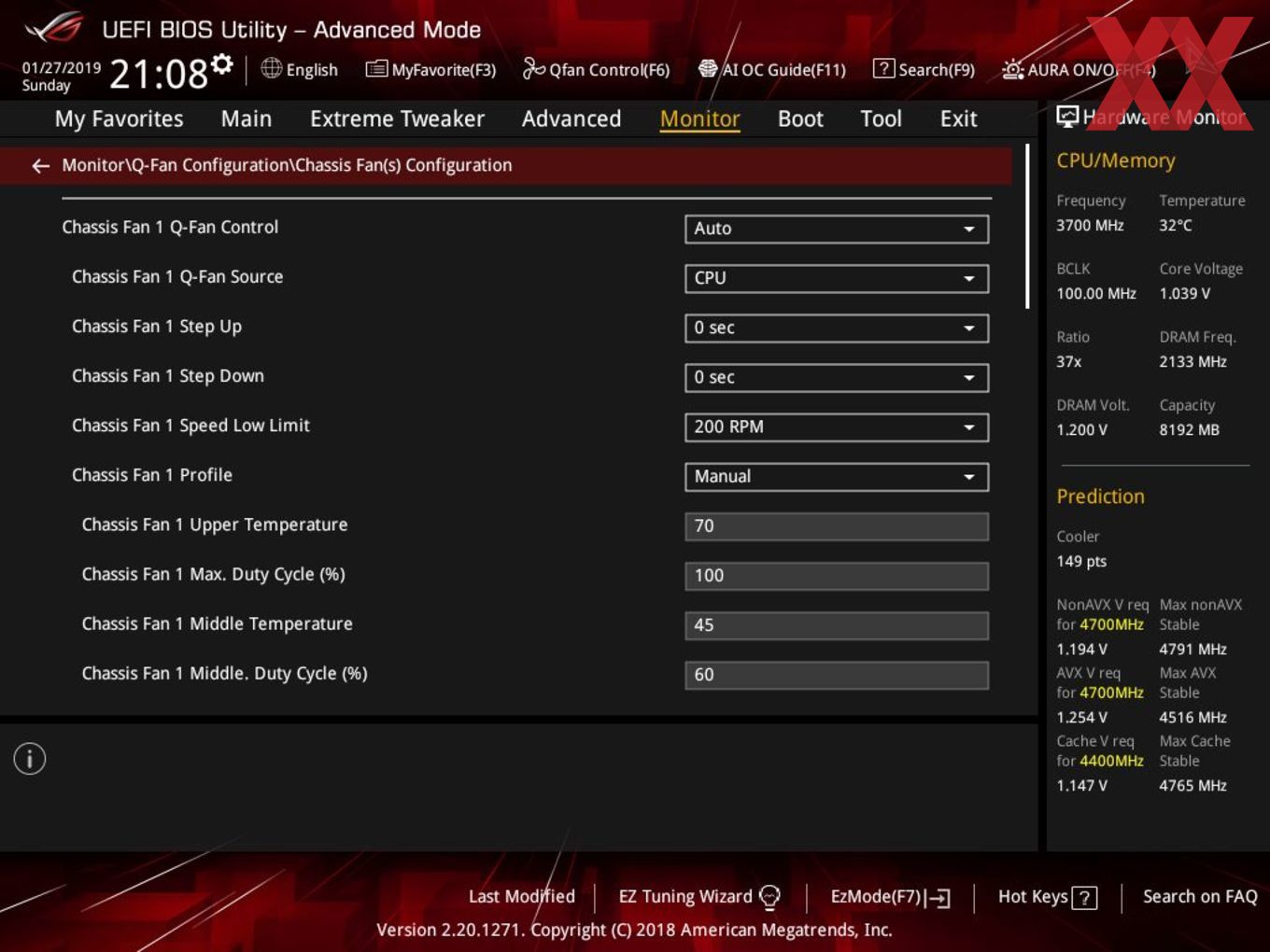Click the 21:08 clock display
The image size is (1270, 952).
click(x=159, y=74)
